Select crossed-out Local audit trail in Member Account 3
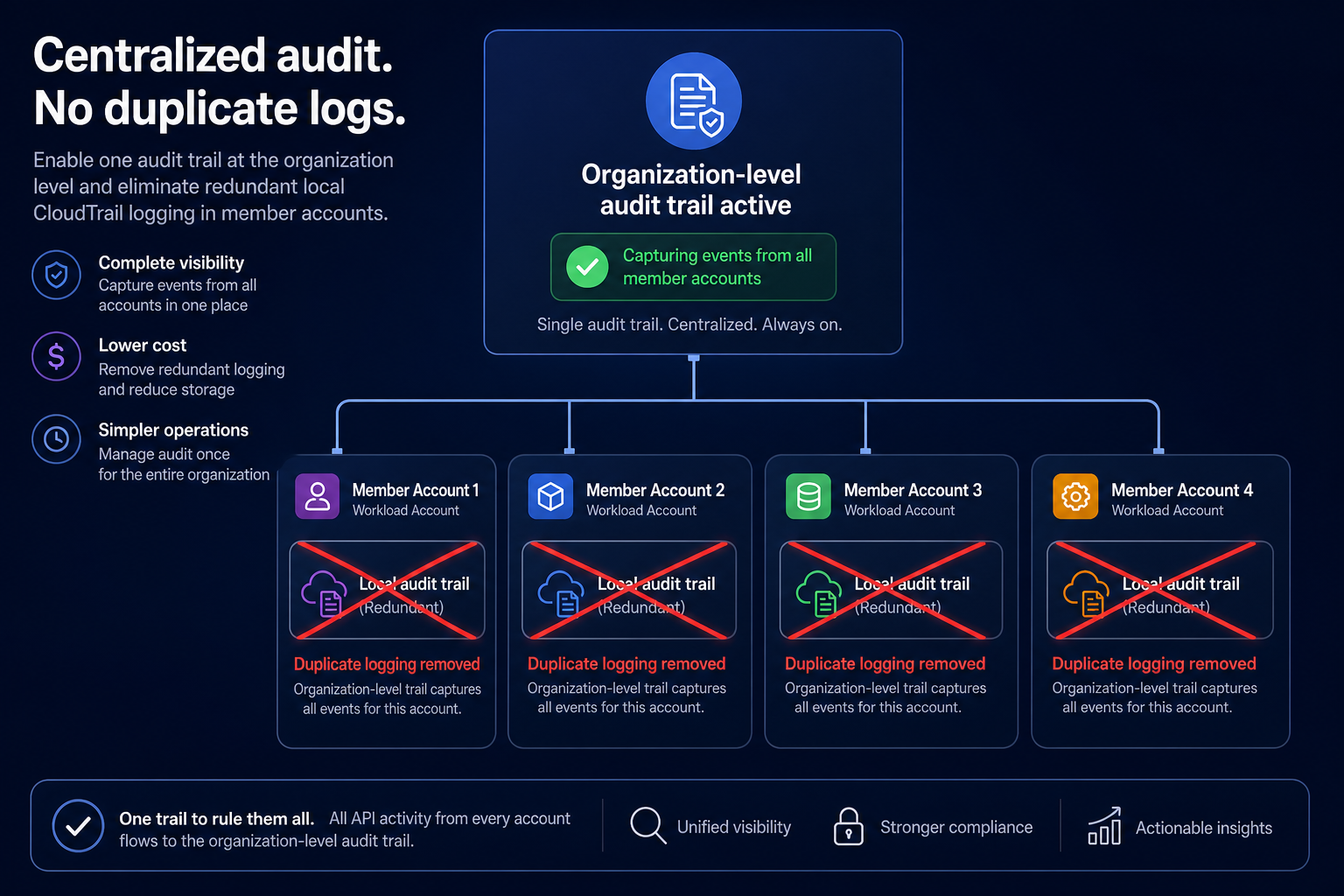The image size is (1344, 896). tap(891, 591)
